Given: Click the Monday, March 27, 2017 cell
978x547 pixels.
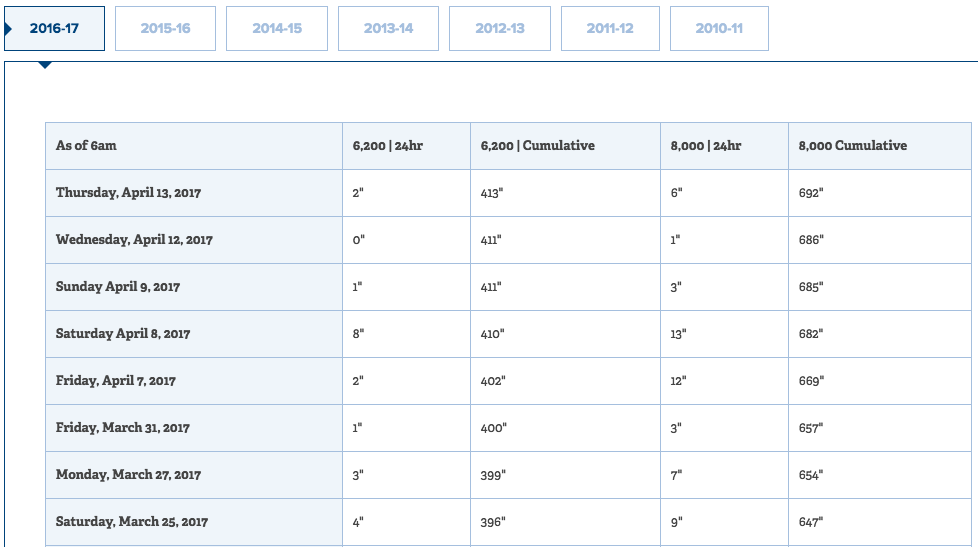Looking at the screenshot, I should coord(194,475).
